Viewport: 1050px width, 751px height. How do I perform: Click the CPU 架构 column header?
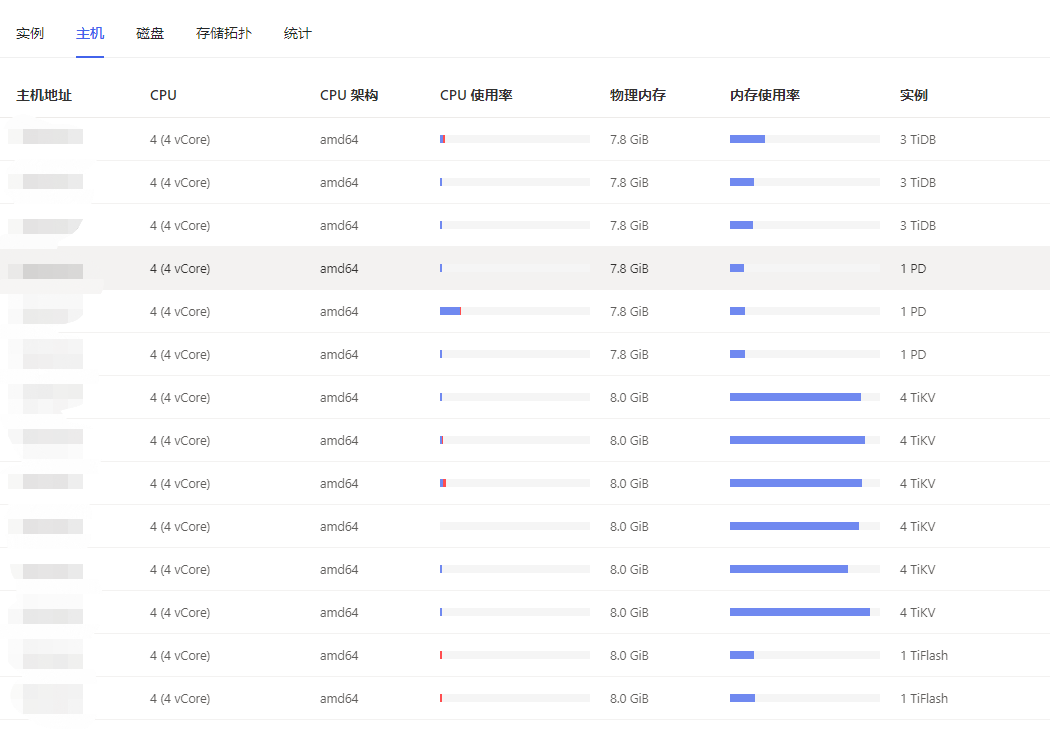click(349, 96)
